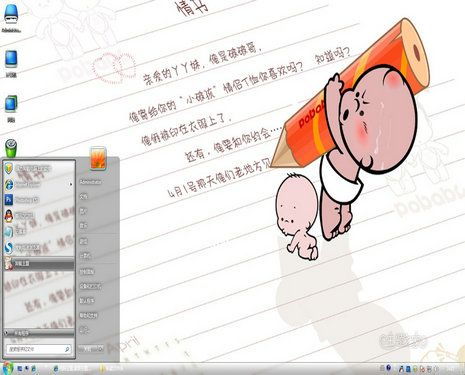Open 计算机 (Computer) in the Start menu right column
The width and height of the screenshot is (465, 375).
click(x=85, y=255)
